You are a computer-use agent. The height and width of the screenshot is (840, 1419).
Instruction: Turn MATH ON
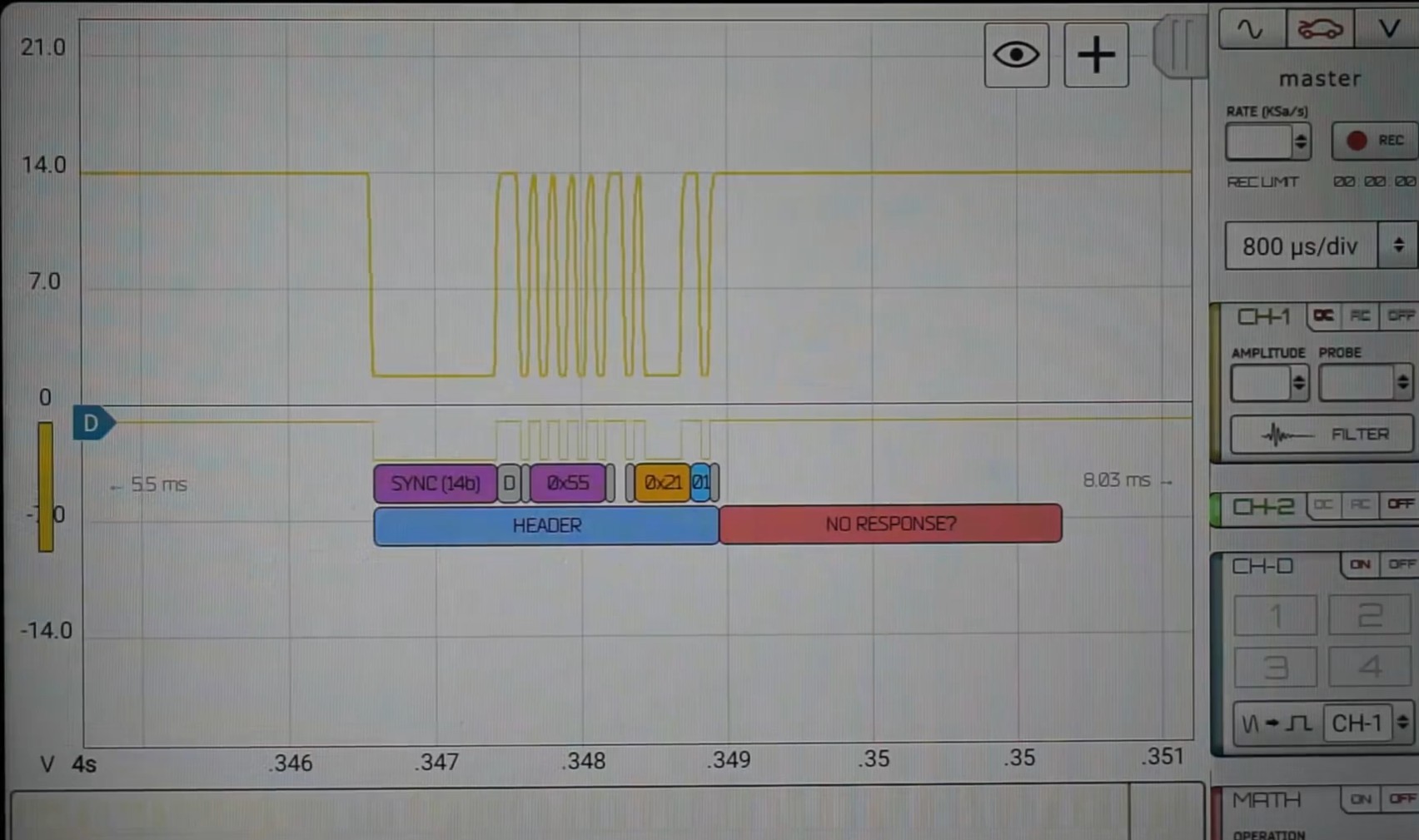click(1361, 799)
